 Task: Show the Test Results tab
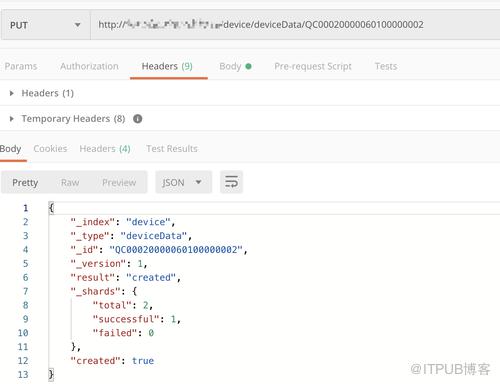point(172,149)
